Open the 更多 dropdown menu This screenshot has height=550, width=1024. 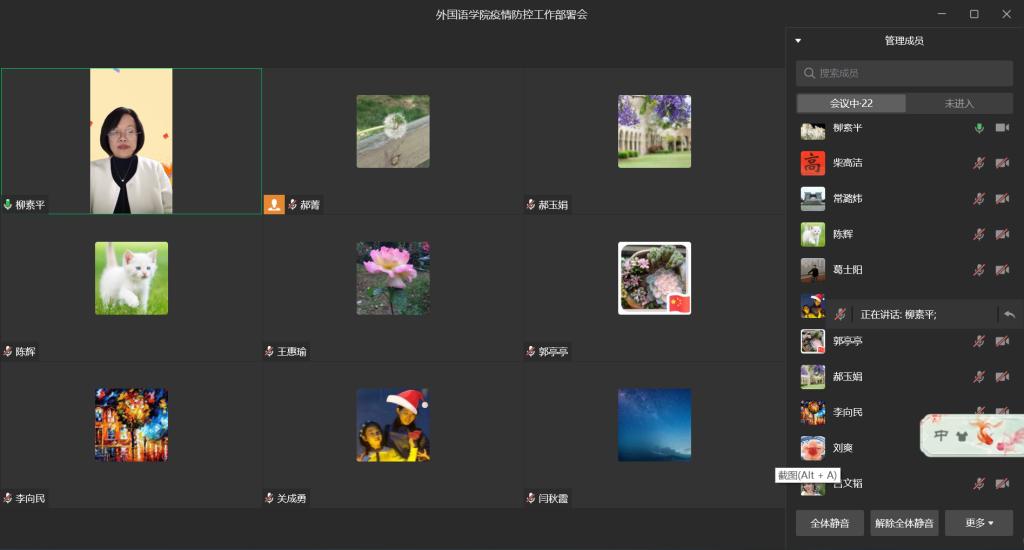coord(978,523)
